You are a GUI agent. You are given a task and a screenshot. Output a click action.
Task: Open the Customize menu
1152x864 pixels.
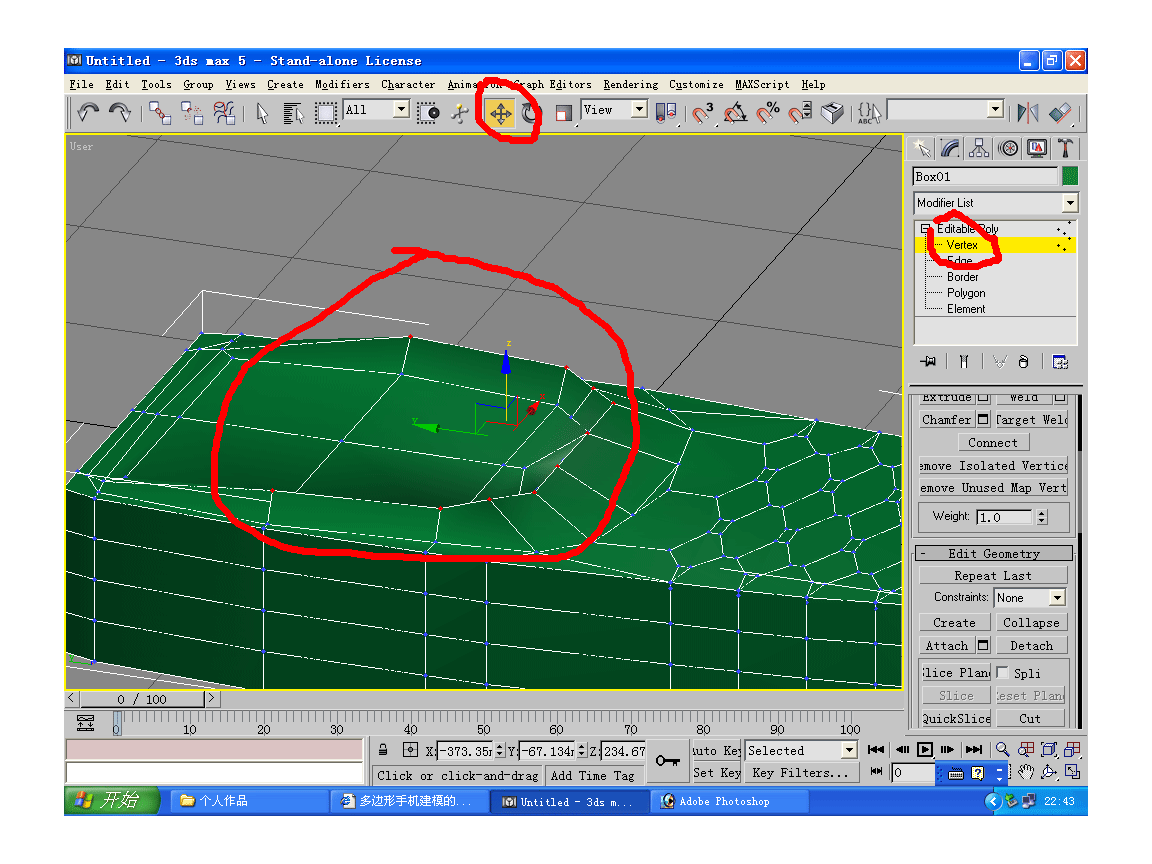pyautogui.click(x=696, y=84)
